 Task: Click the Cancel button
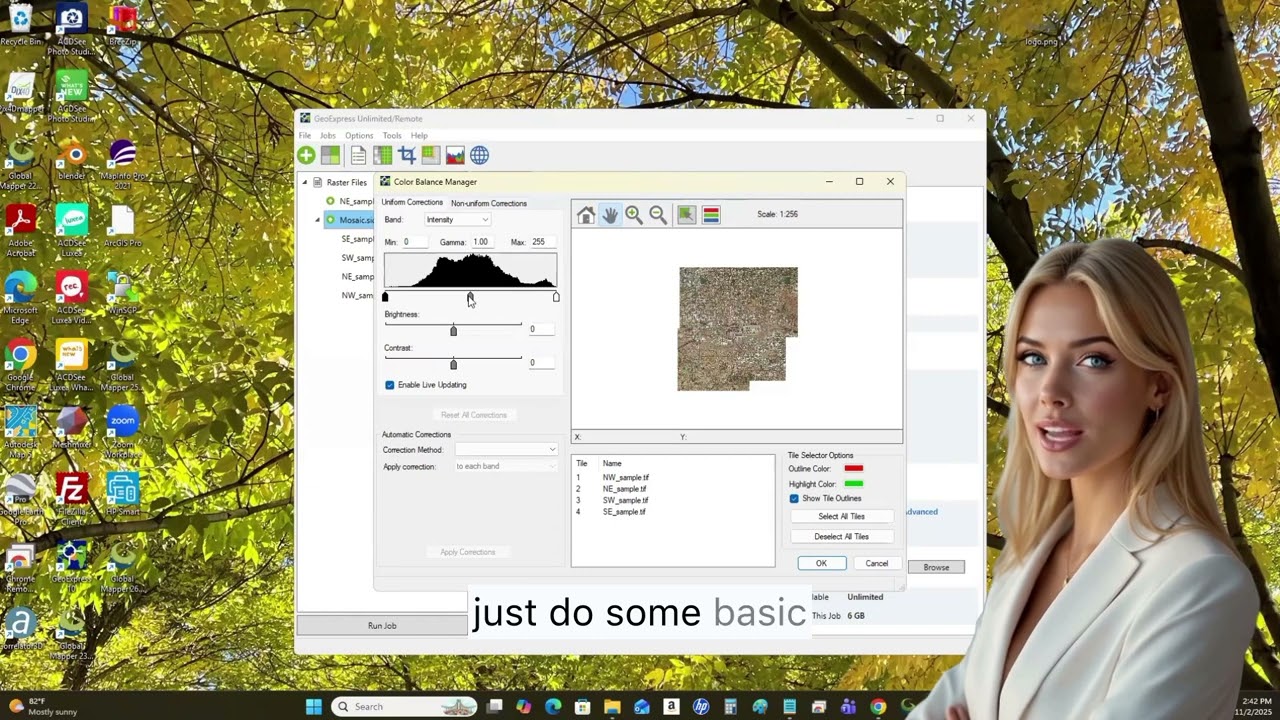tap(877, 563)
